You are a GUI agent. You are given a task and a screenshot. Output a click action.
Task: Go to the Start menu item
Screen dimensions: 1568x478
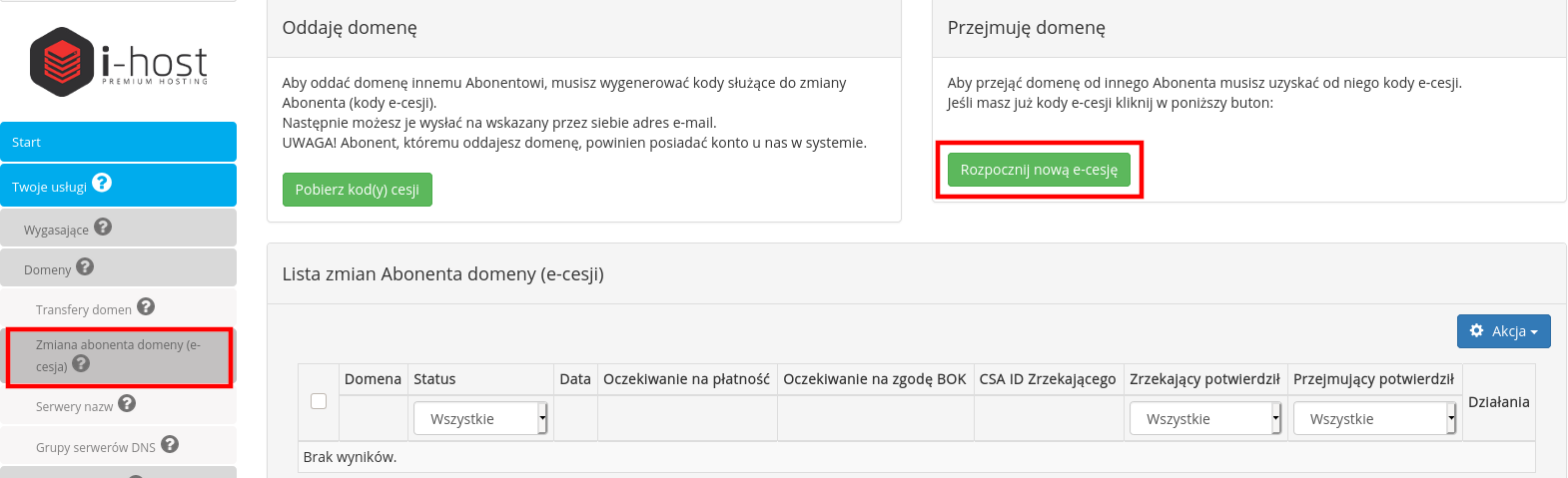pyautogui.click(x=119, y=142)
